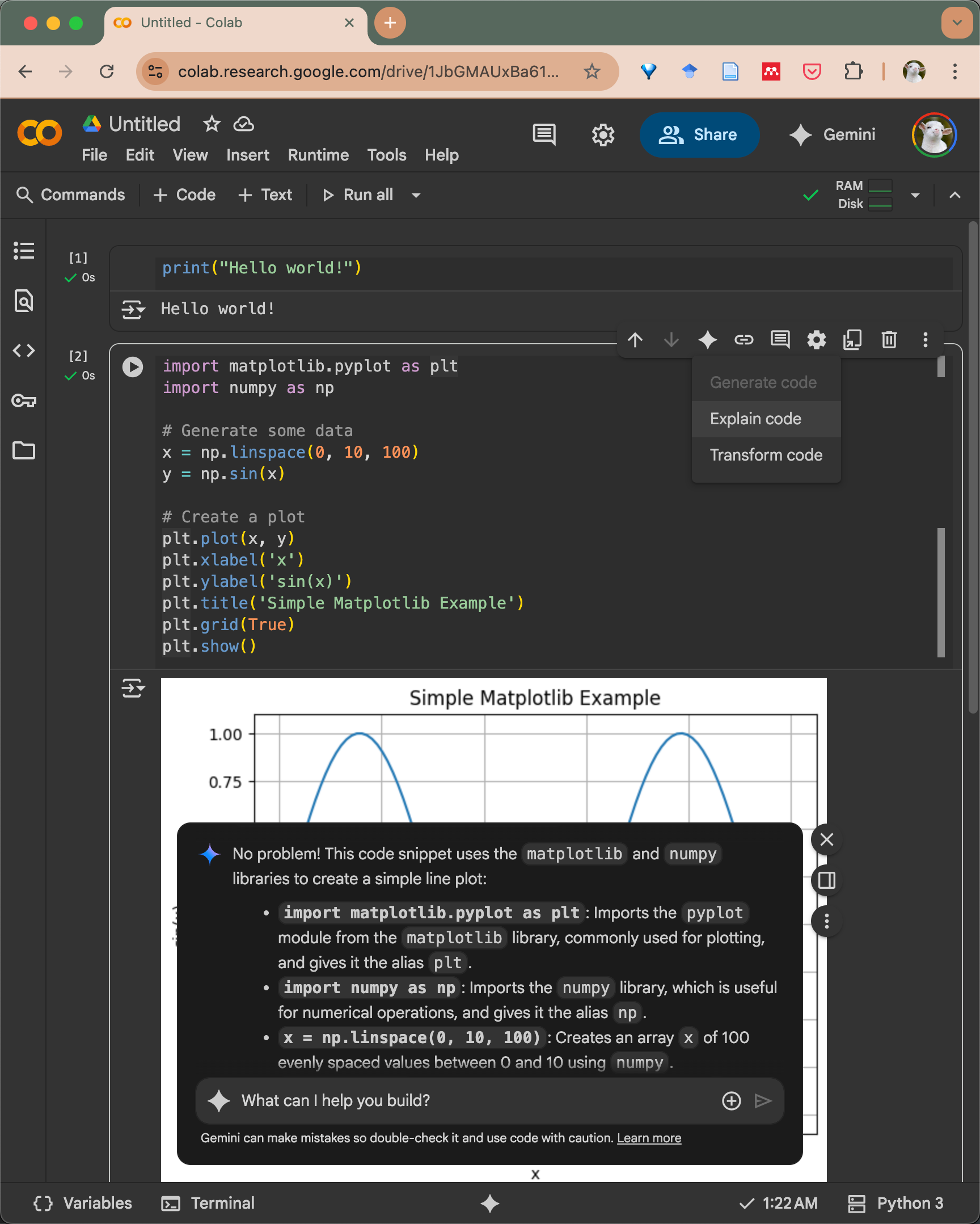Follow the Learn more link

click(x=648, y=1138)
